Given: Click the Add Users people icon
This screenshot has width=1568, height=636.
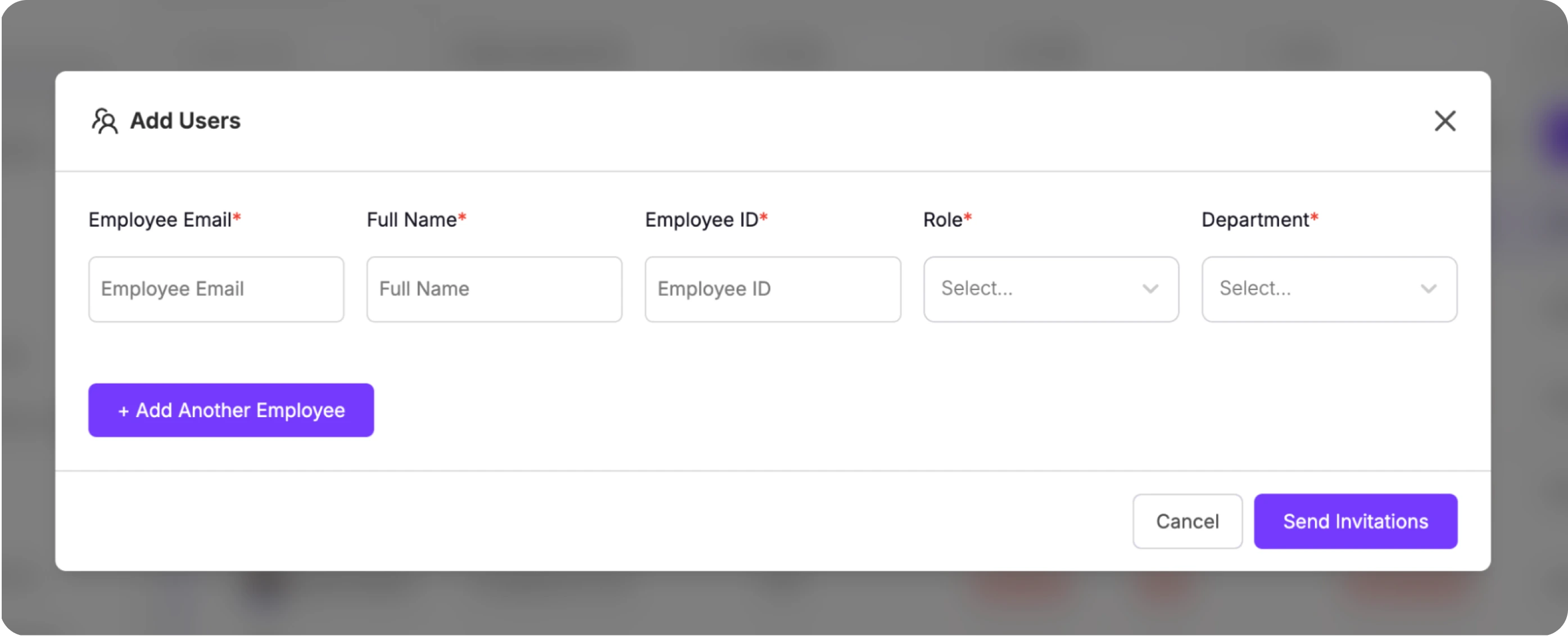Looking at the screenshot, I should coord(105,120).
